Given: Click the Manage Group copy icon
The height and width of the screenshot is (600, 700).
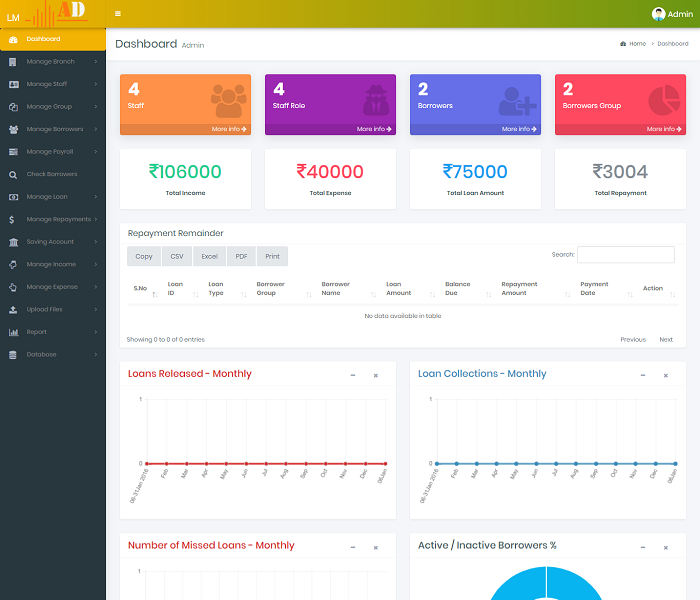Looking at the screenshot, I should 13,107.
